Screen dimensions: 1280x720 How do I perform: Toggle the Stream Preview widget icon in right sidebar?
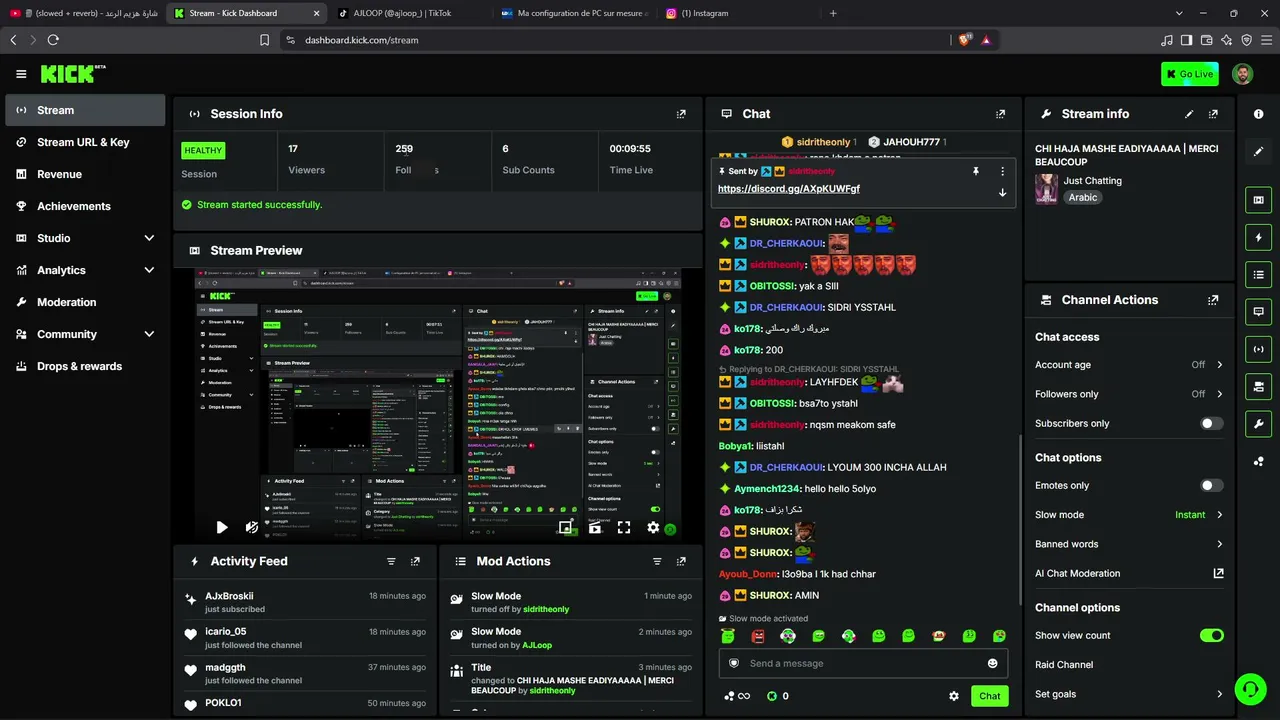point(1258,200)
